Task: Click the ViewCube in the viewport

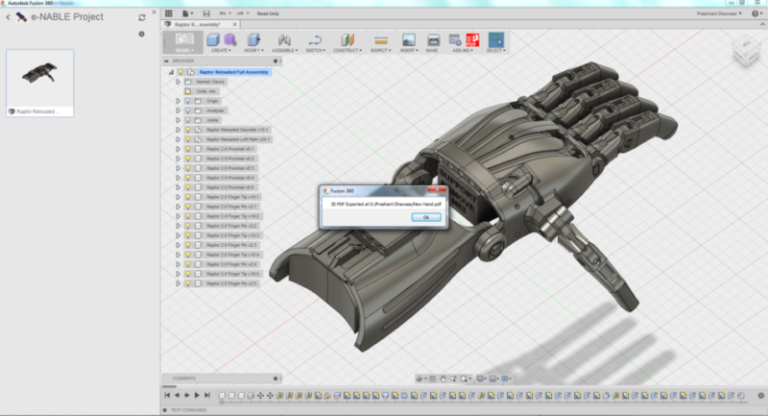Action: tap(745, 53)
